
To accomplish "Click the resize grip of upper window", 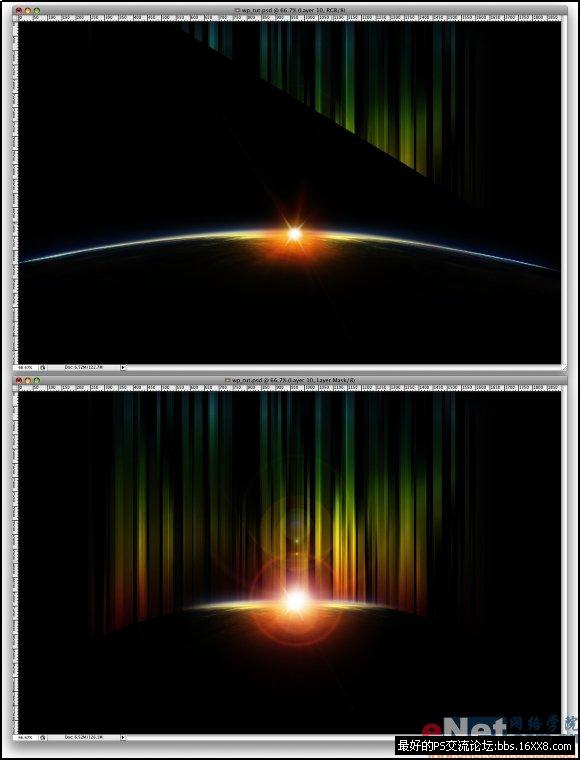I will coord(564,368).
